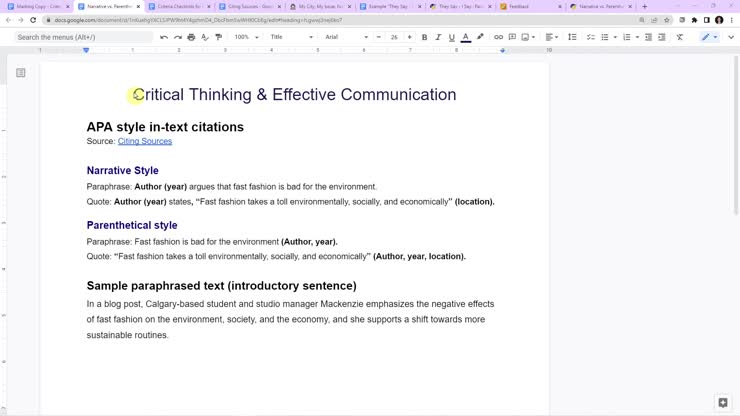Screen dimensions: 740x416
Task: Click the Explore button at bottom right
Action: click(x=723, y=402)
